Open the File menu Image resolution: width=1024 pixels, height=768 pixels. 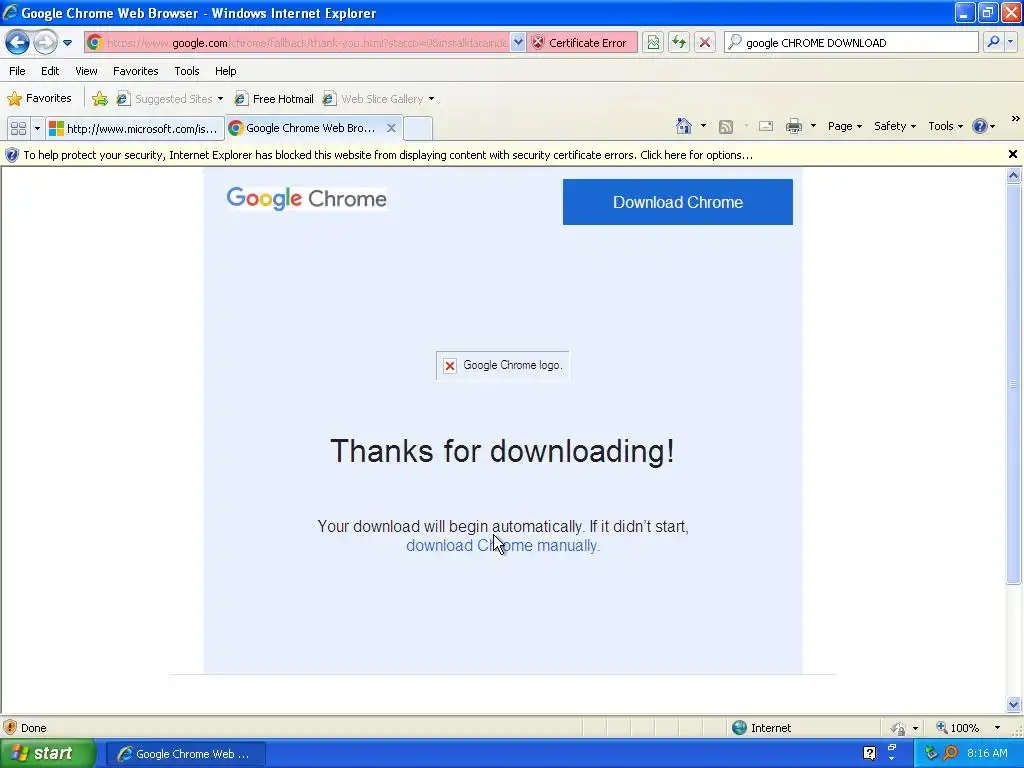pyautogui.click(x=18, y=71)
